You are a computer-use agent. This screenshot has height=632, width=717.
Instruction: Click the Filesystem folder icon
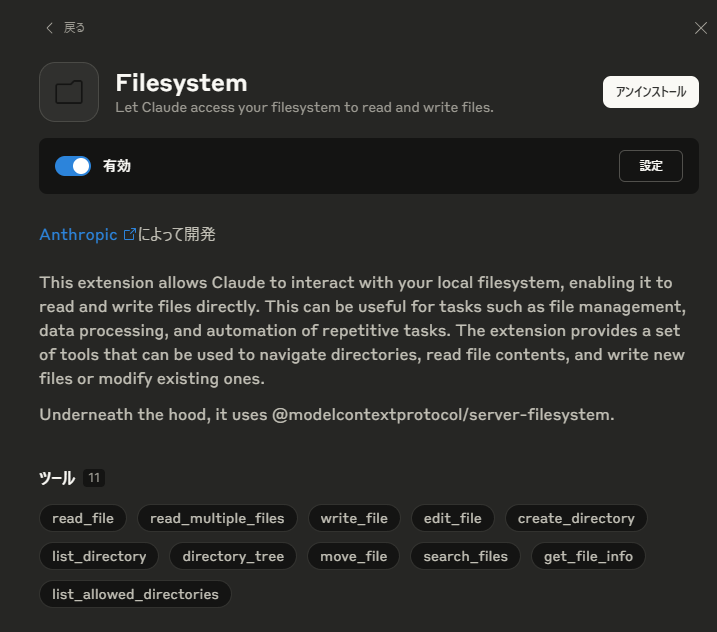(69, 92)
